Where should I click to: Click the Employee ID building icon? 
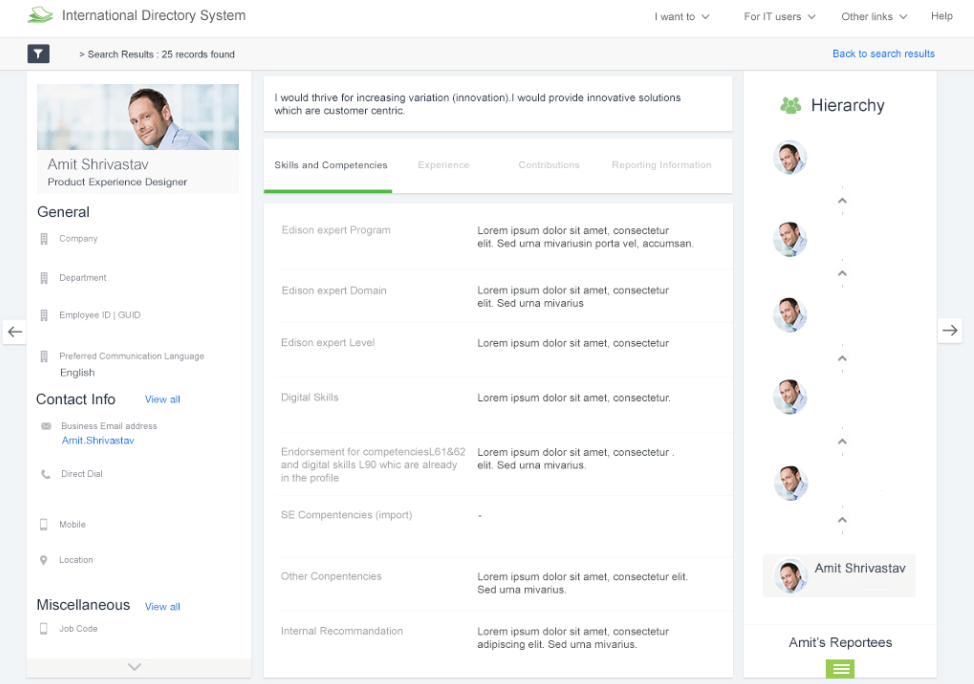coord(44,315)
